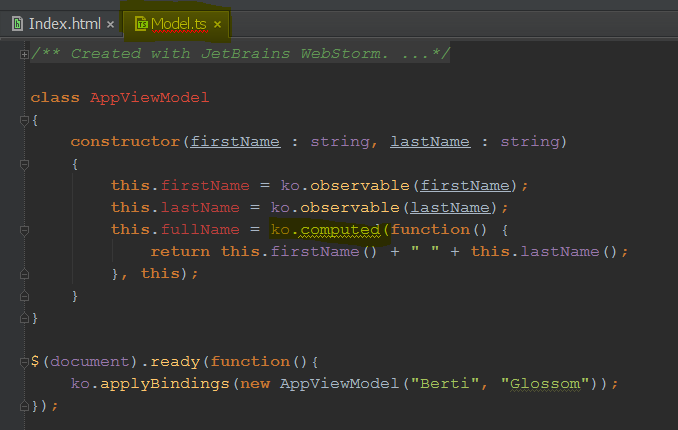Collapse the AppViewModel class body
Viewport: 678px width, 430px height.
click(x=23, y=120)
